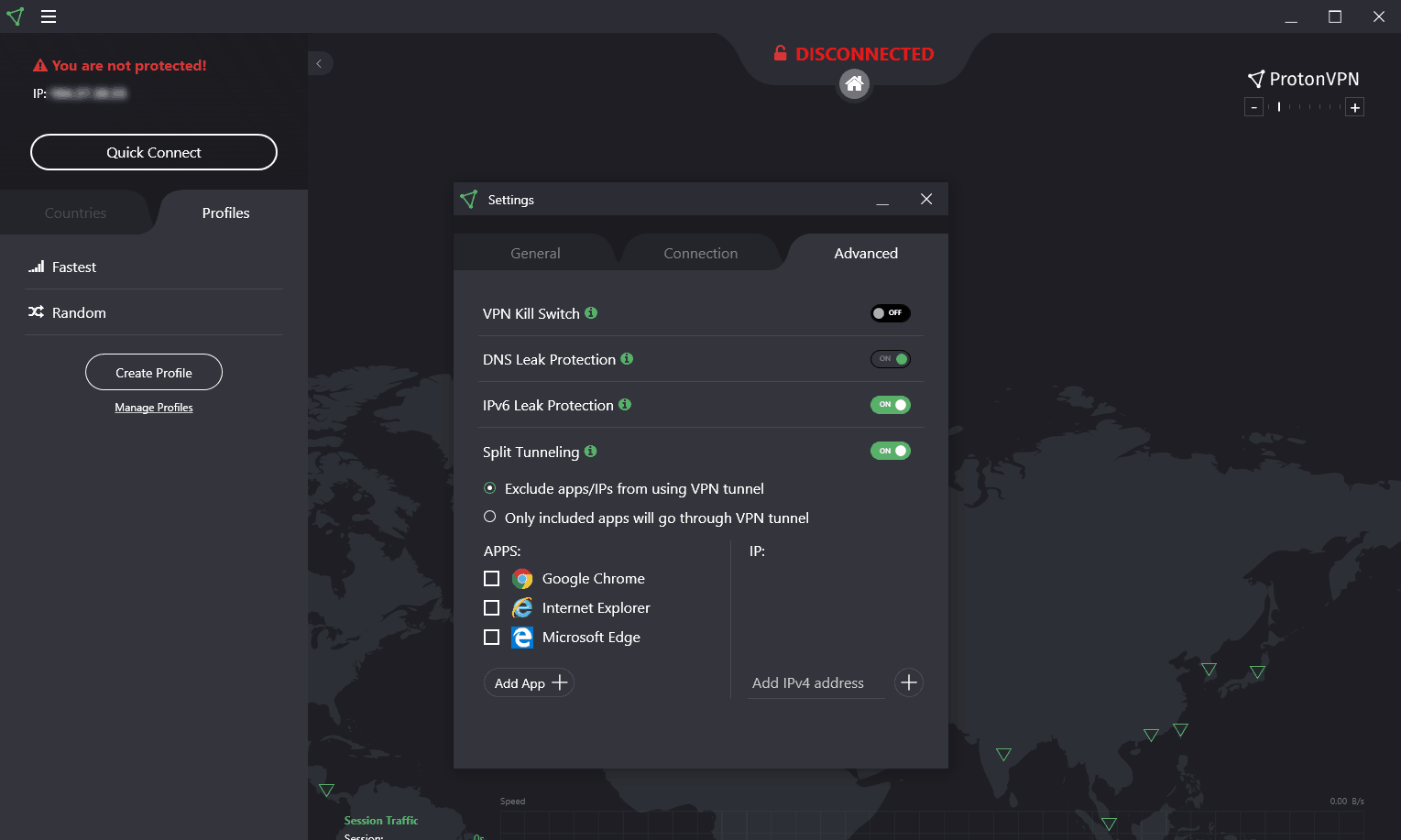Zoom in the map with plus button
This screenshot has height=840, width=1401.
pos(1355,107)
